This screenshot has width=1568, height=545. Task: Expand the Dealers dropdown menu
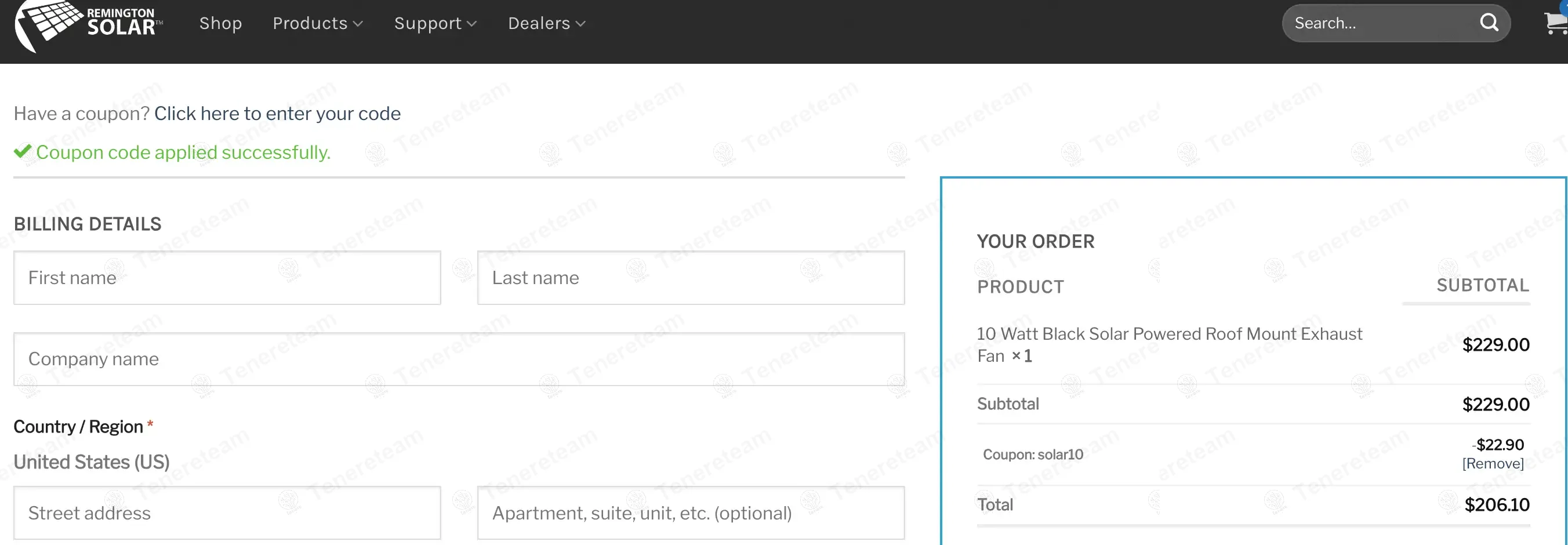pyautogui.click(x=547, y=23)
